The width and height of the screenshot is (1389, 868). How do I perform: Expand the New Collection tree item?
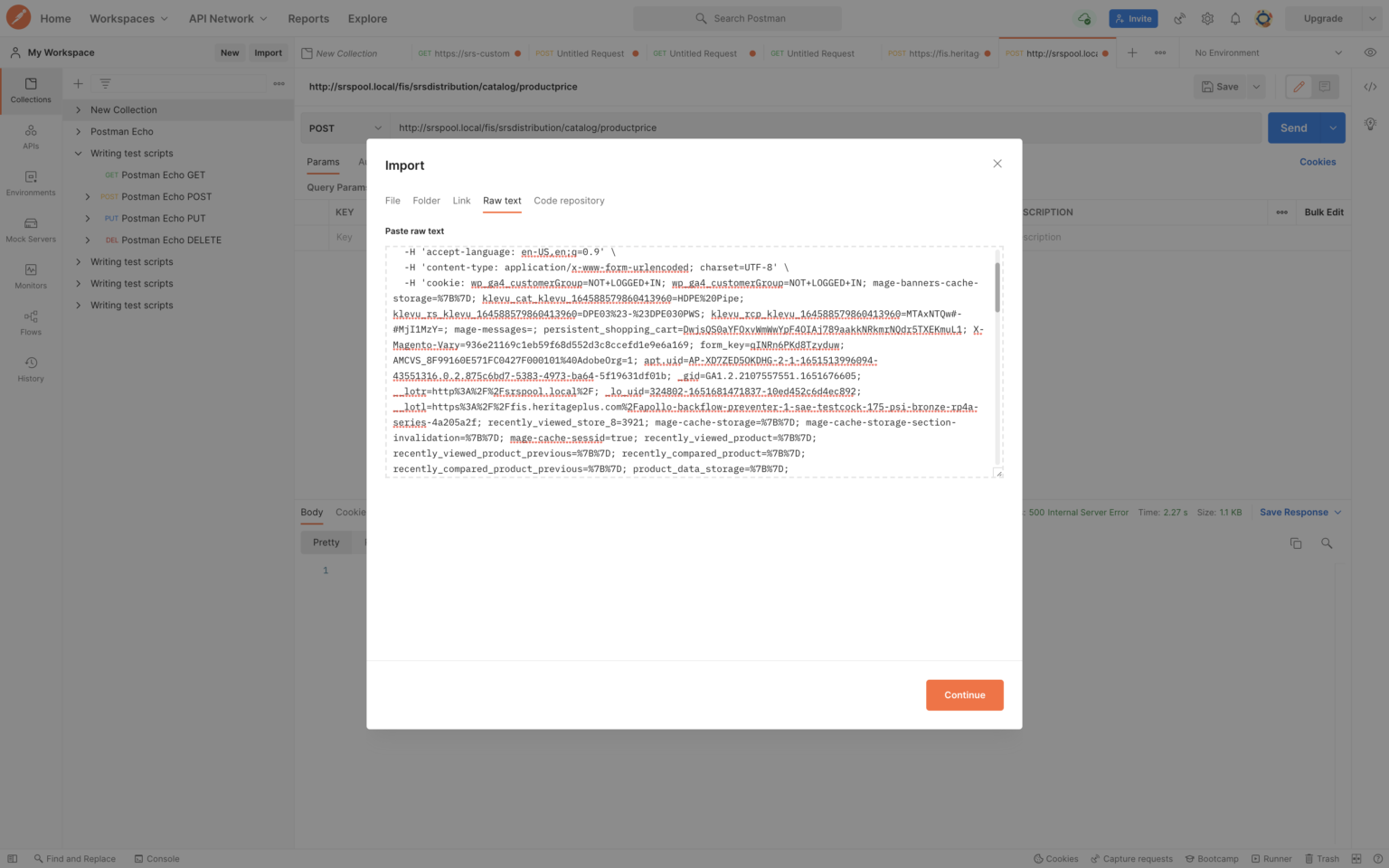tap(79, 109)
